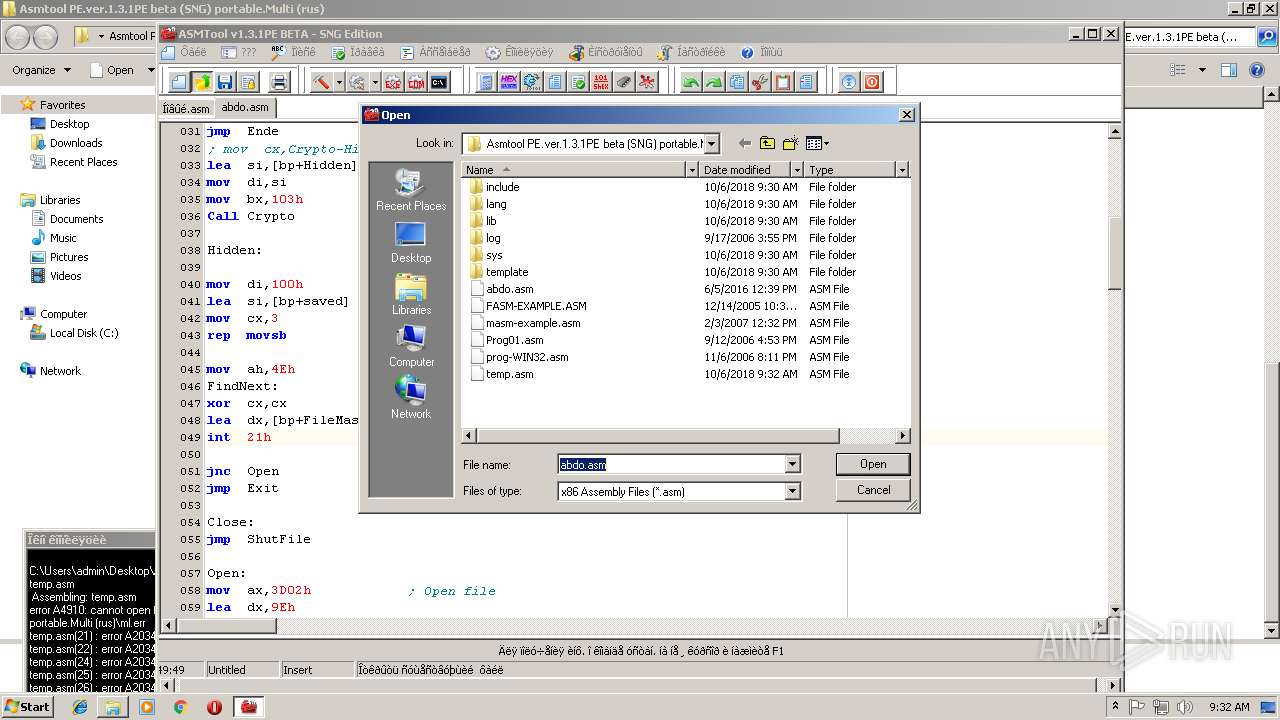The width and height of the screenshot is (1280, 720).
Task: Click the COM build icon in ASMTool toolbar
Action: coord(414,82)
